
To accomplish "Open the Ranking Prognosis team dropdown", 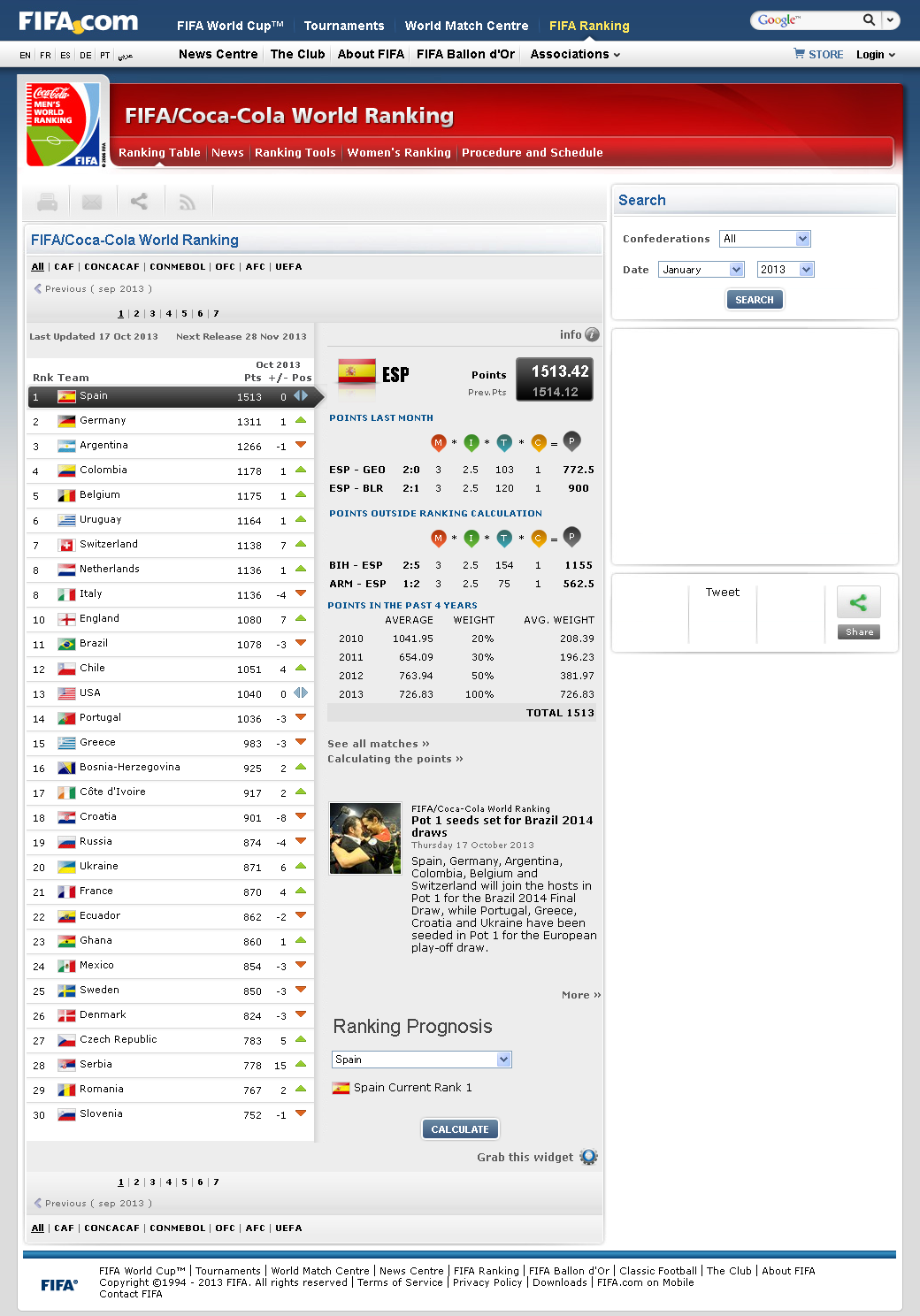I will coord(422,1060).
